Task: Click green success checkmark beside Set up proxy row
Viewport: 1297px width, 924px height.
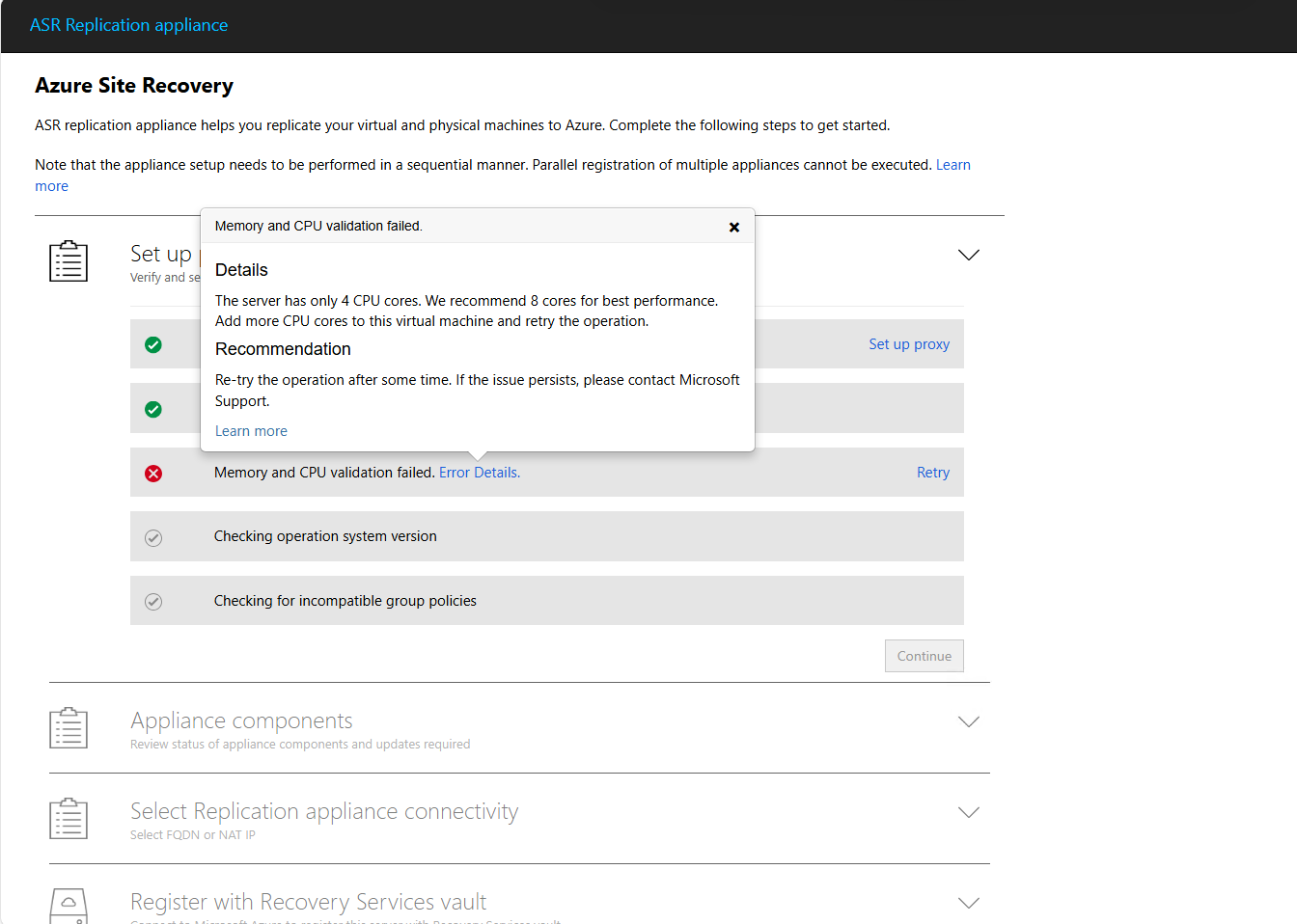Action: 153,345
